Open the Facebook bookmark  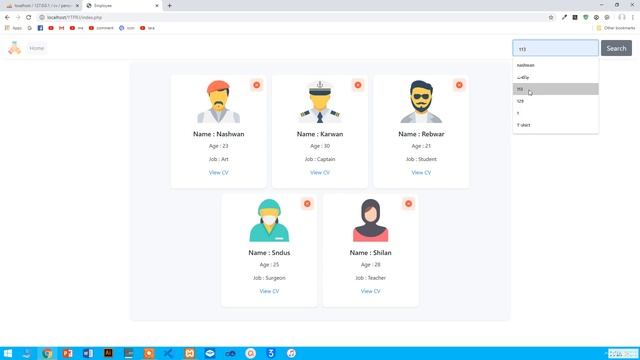(40, 28)
